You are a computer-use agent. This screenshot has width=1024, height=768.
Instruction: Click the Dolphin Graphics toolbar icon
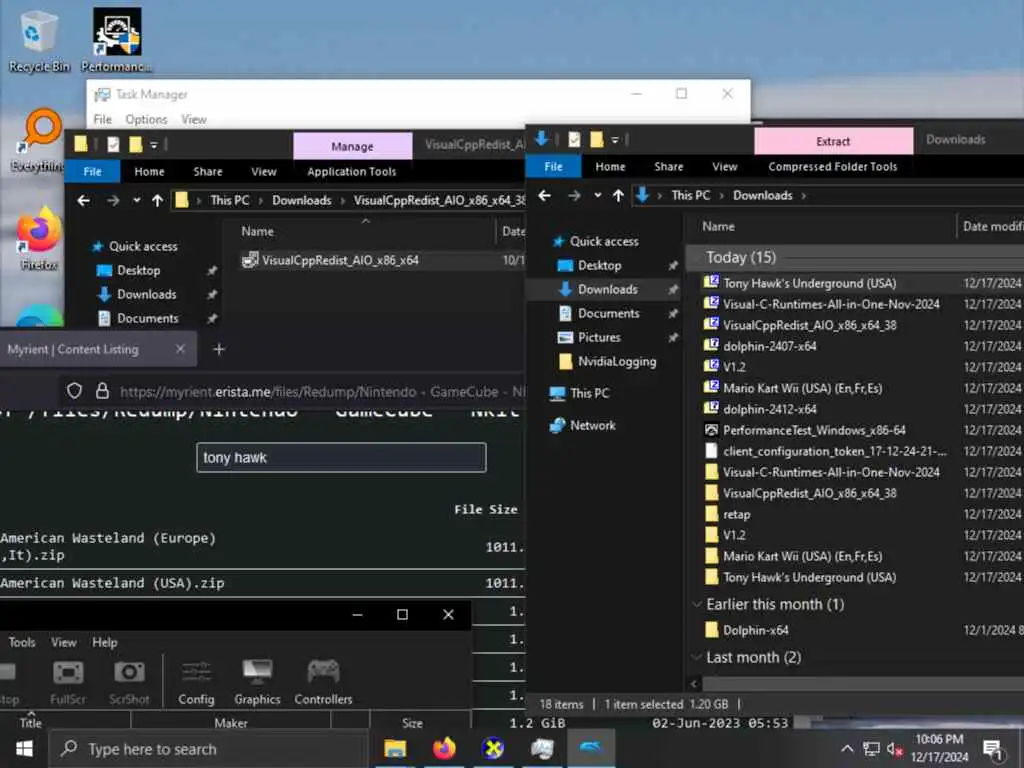257,682
